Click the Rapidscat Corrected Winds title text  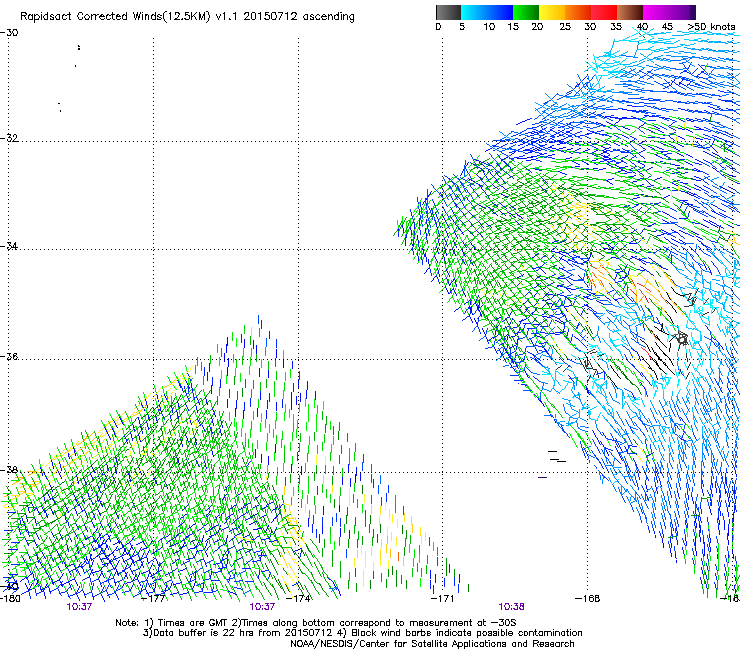pyautogui.click(x=187, y=17)
